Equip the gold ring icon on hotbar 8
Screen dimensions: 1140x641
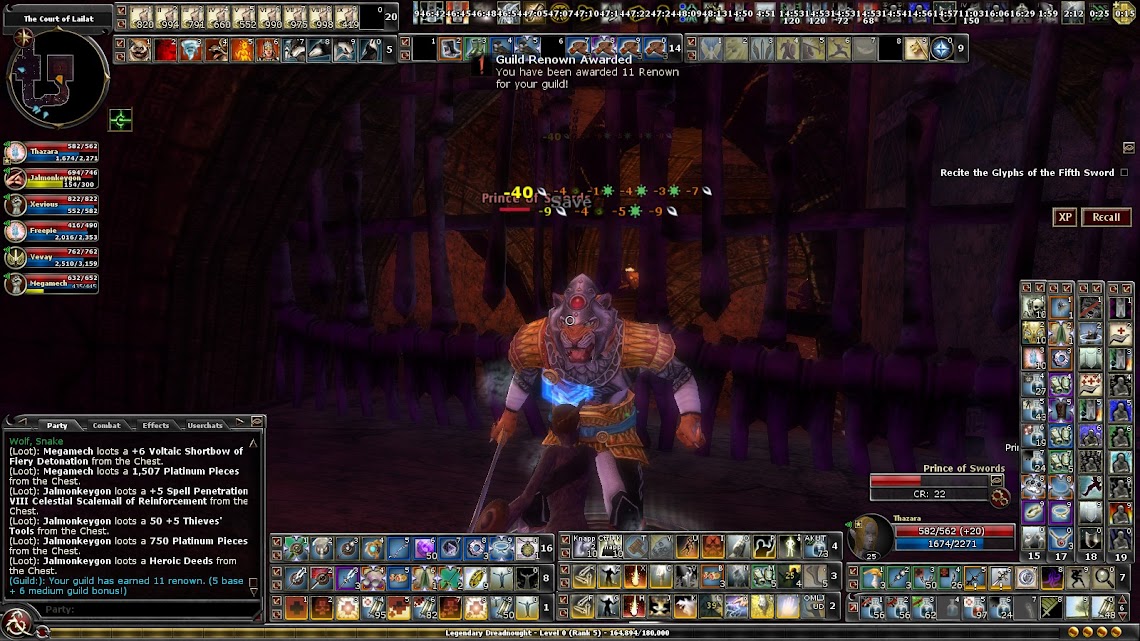click(475, 578)
